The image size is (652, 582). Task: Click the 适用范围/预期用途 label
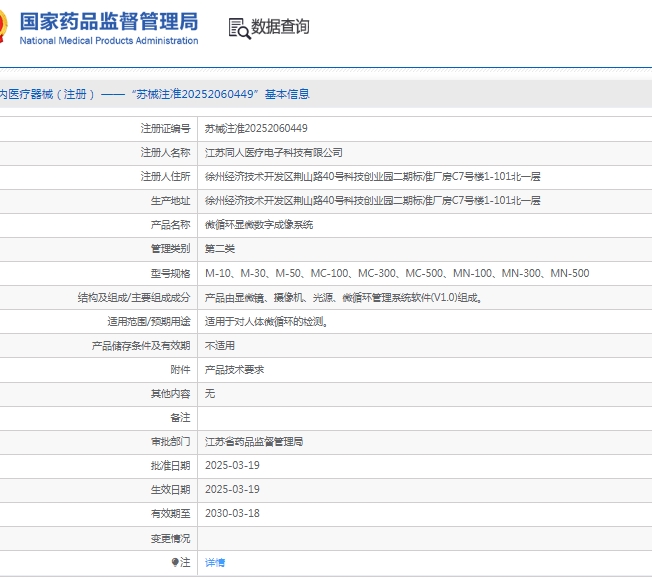coord(149,321)
